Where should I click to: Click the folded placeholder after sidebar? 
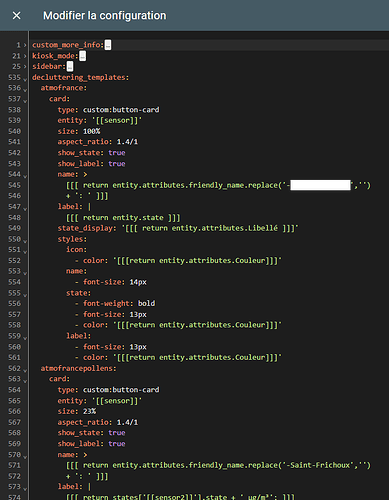point(70,66)
